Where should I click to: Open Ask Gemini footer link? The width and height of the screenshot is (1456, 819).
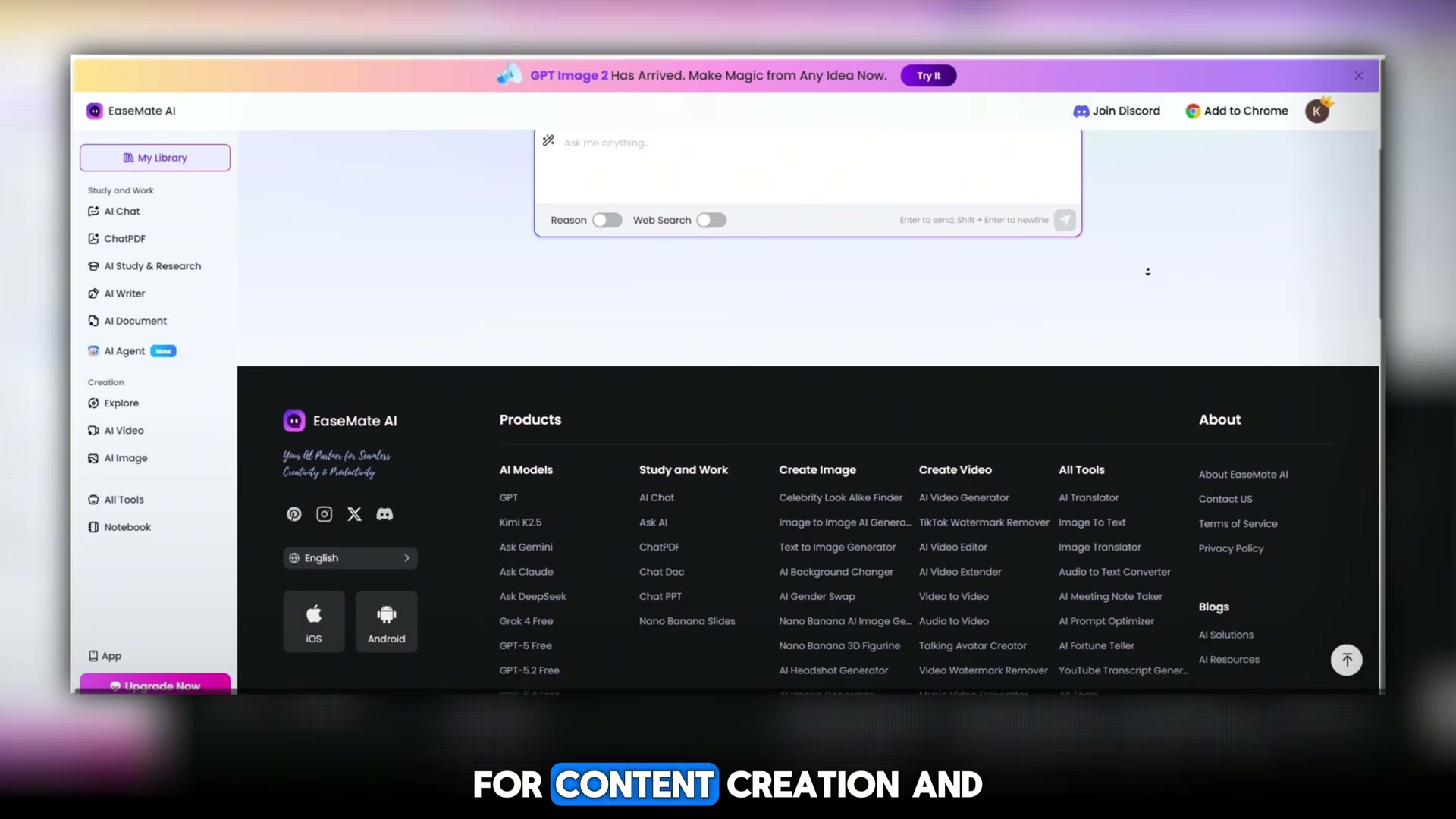(526, 548)
